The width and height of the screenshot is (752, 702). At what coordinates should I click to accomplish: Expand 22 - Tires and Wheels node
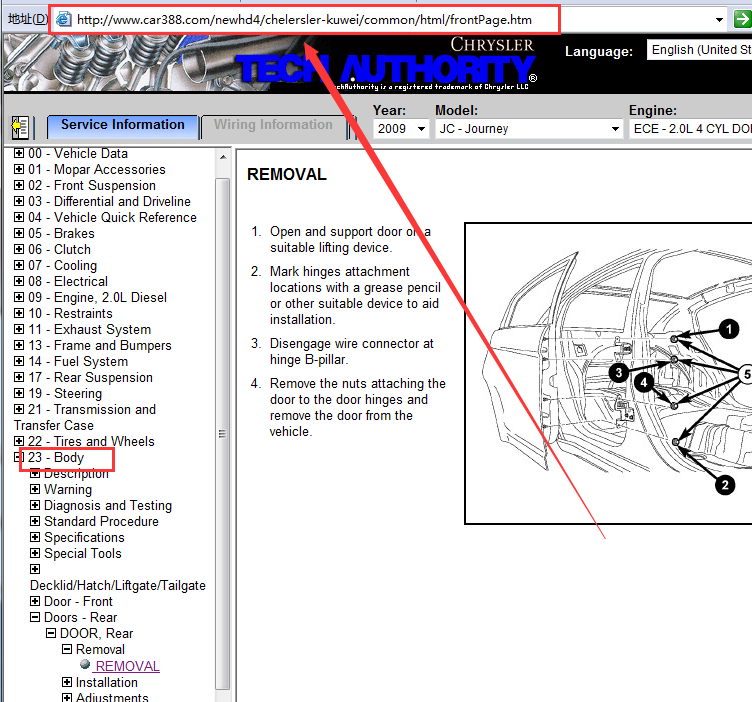pyautogui.click(x=19, y=441)
